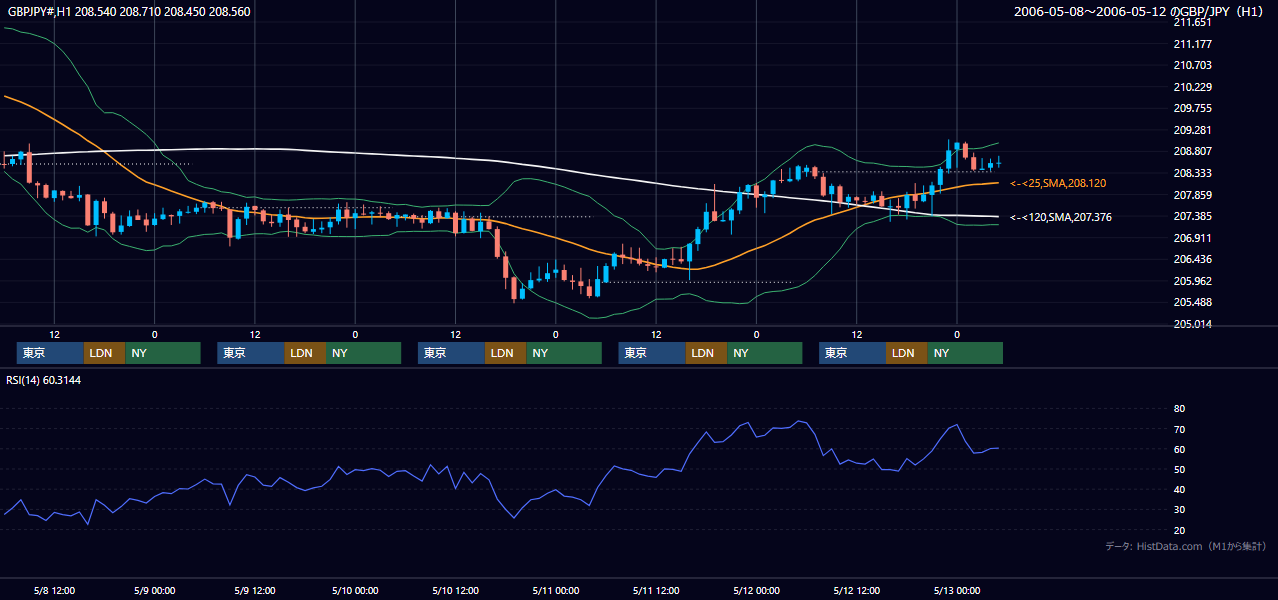Screen dimensions: 1278x600
Task: Click the rightmost NY session block
Action: coord(965,353)
